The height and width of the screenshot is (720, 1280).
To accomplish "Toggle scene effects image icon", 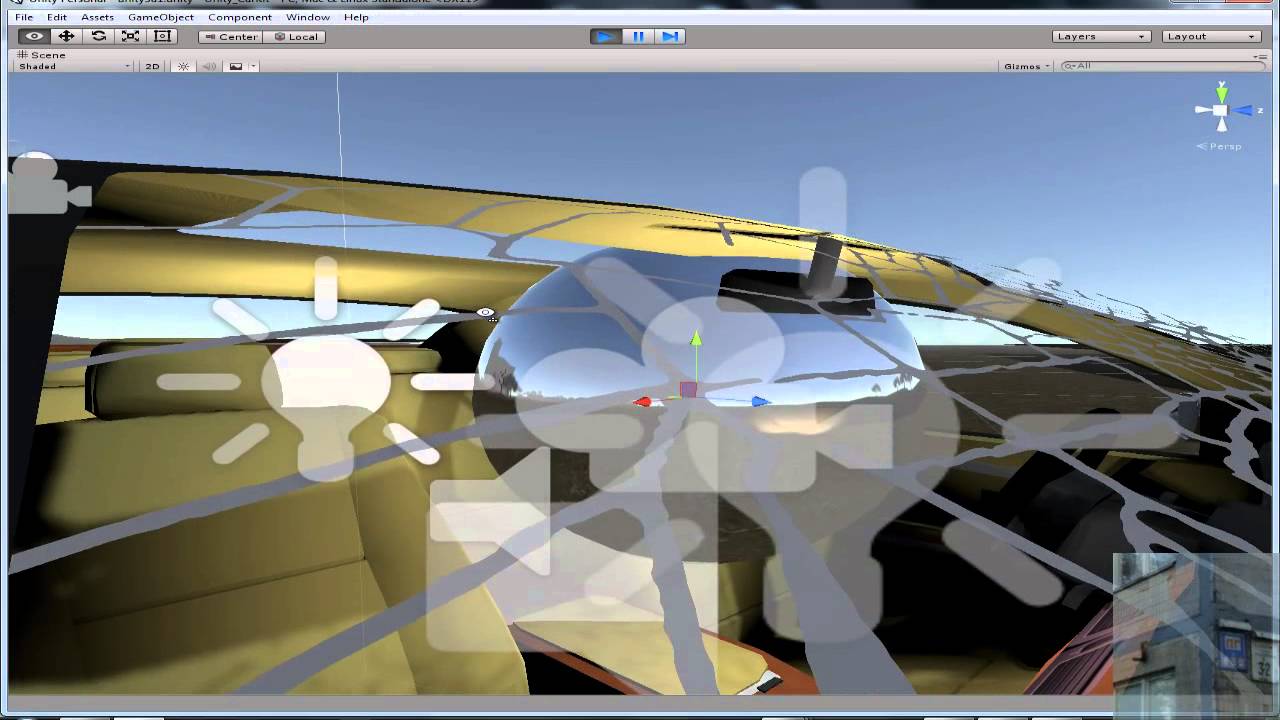I will click(x=236, y=66).
